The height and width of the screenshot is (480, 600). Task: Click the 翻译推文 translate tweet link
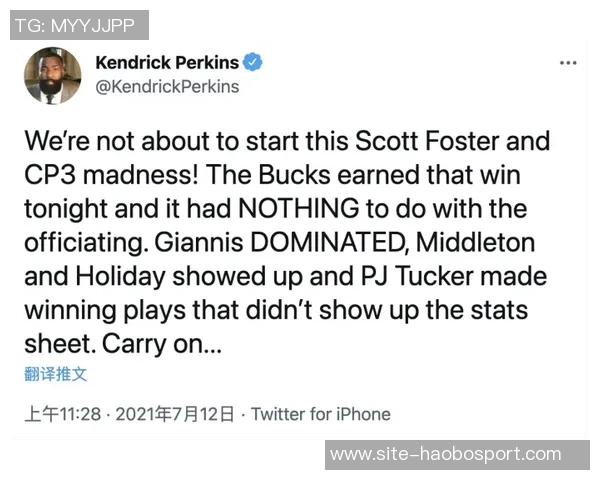[x=56, y=374]
